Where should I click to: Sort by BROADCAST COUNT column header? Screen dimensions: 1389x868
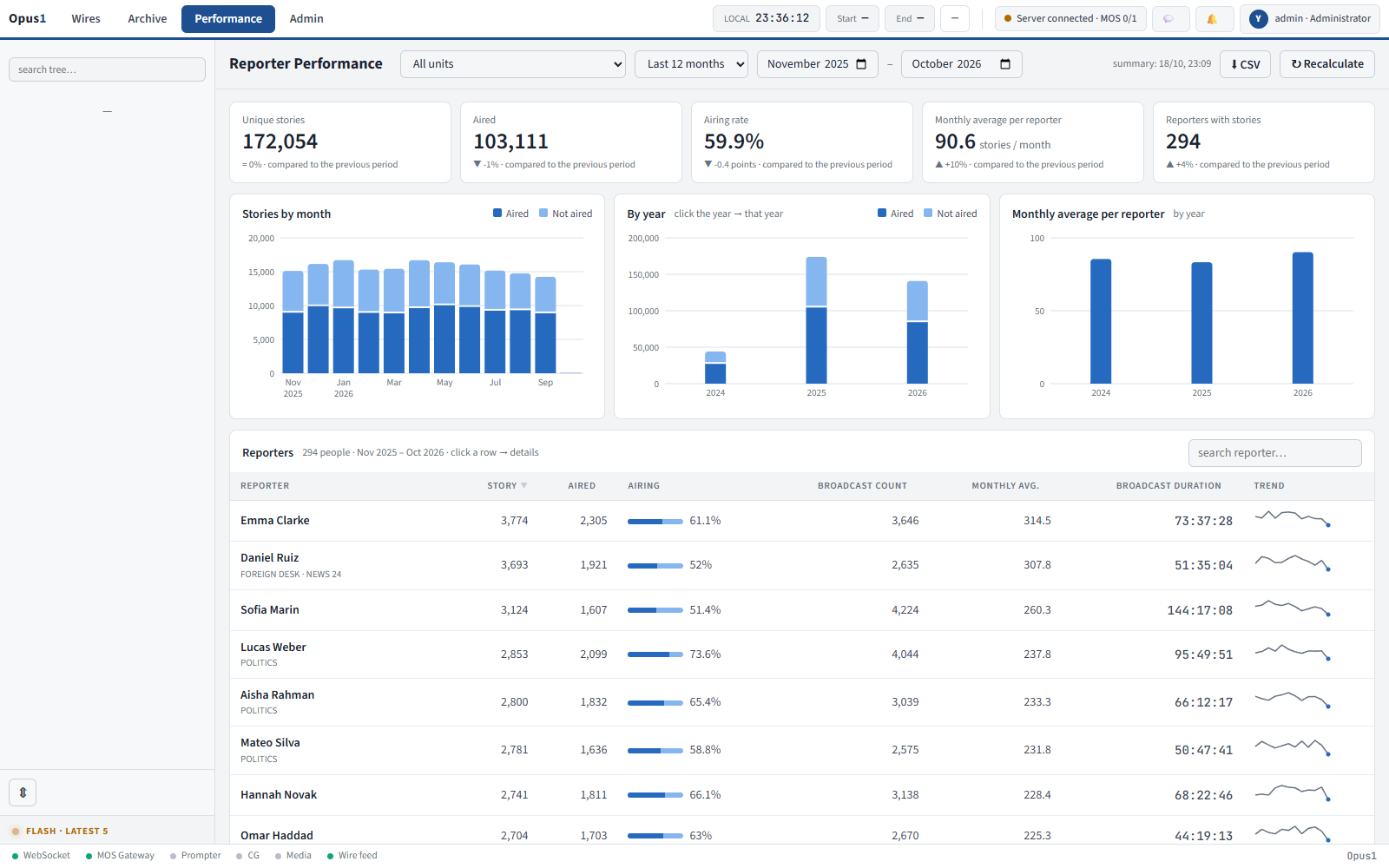(862, 486)
